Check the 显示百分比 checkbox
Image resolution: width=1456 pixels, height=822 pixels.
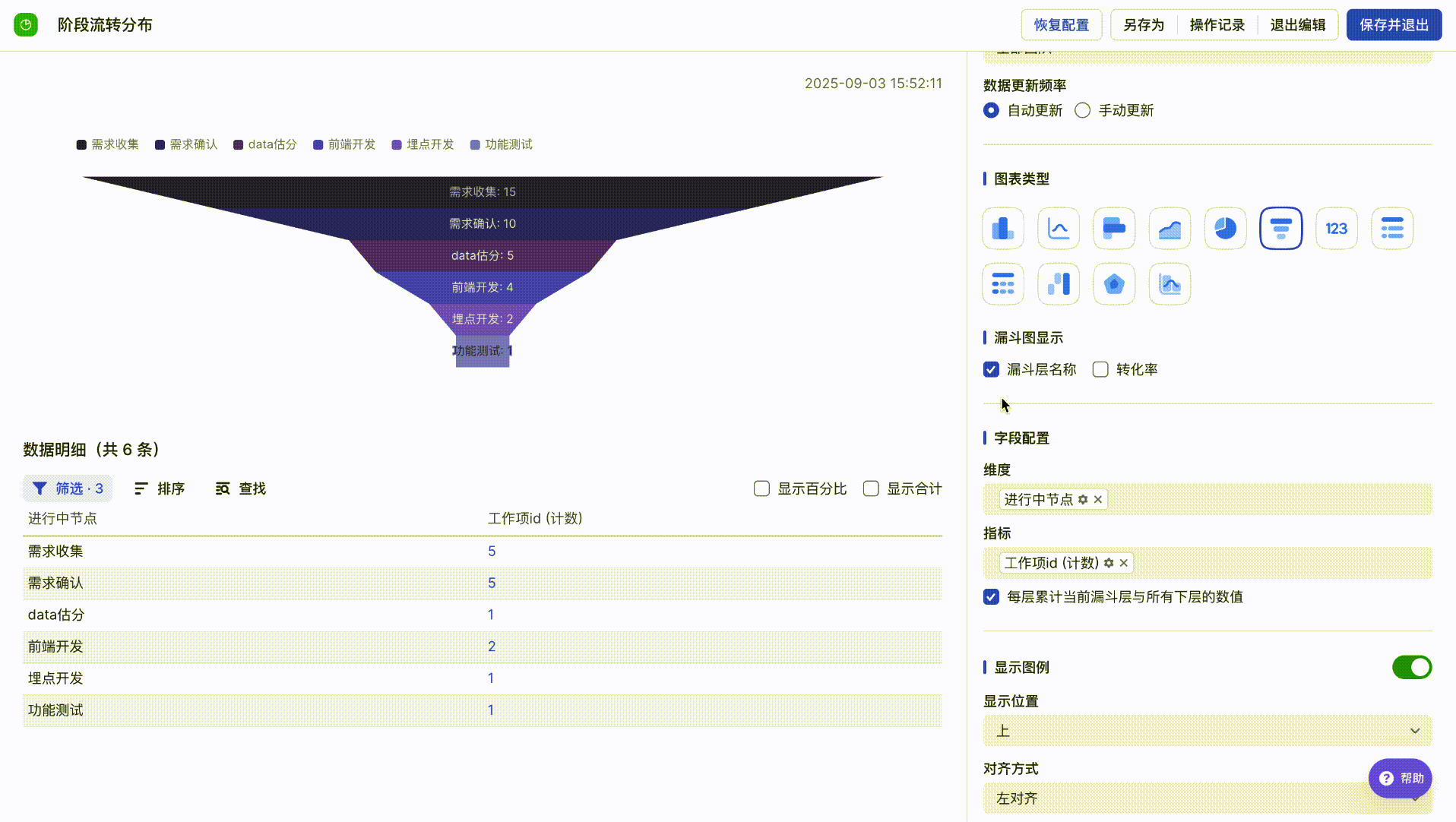click(x=761, y=488)
